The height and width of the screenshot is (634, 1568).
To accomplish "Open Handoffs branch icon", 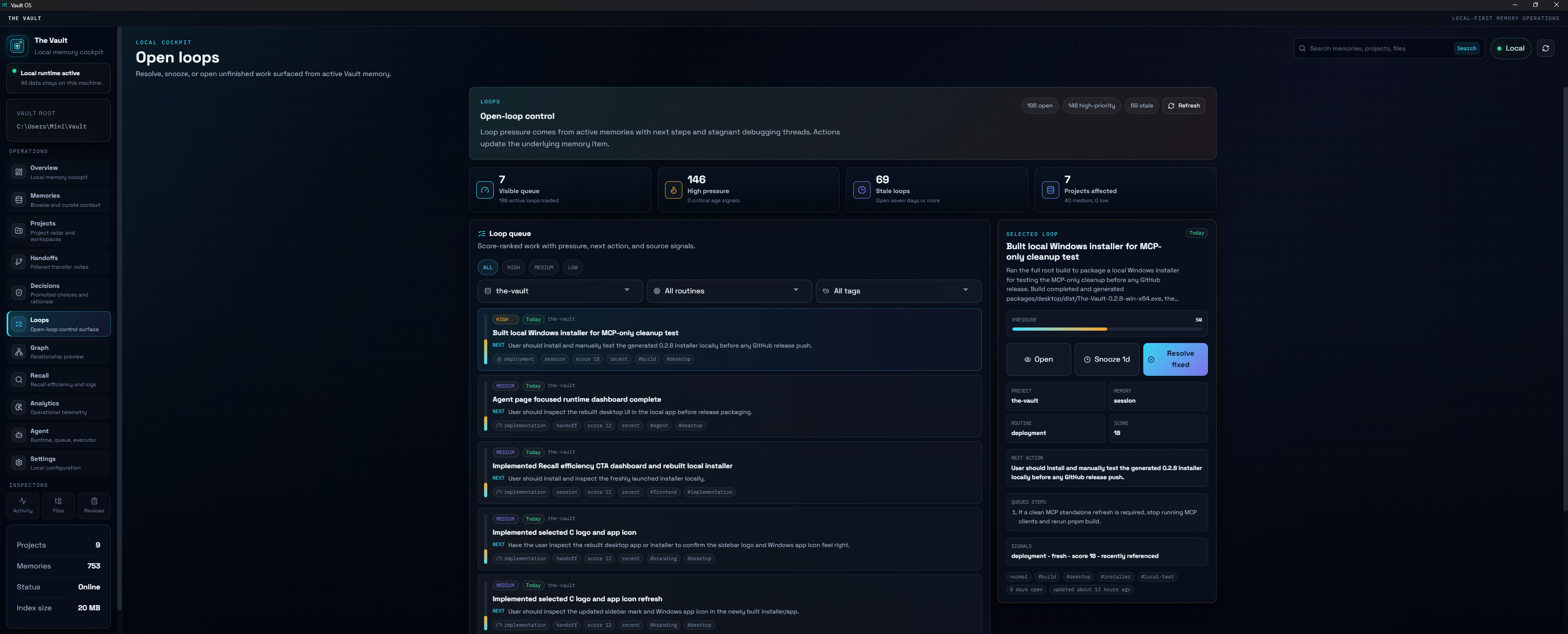I will [x=19, y=261].
